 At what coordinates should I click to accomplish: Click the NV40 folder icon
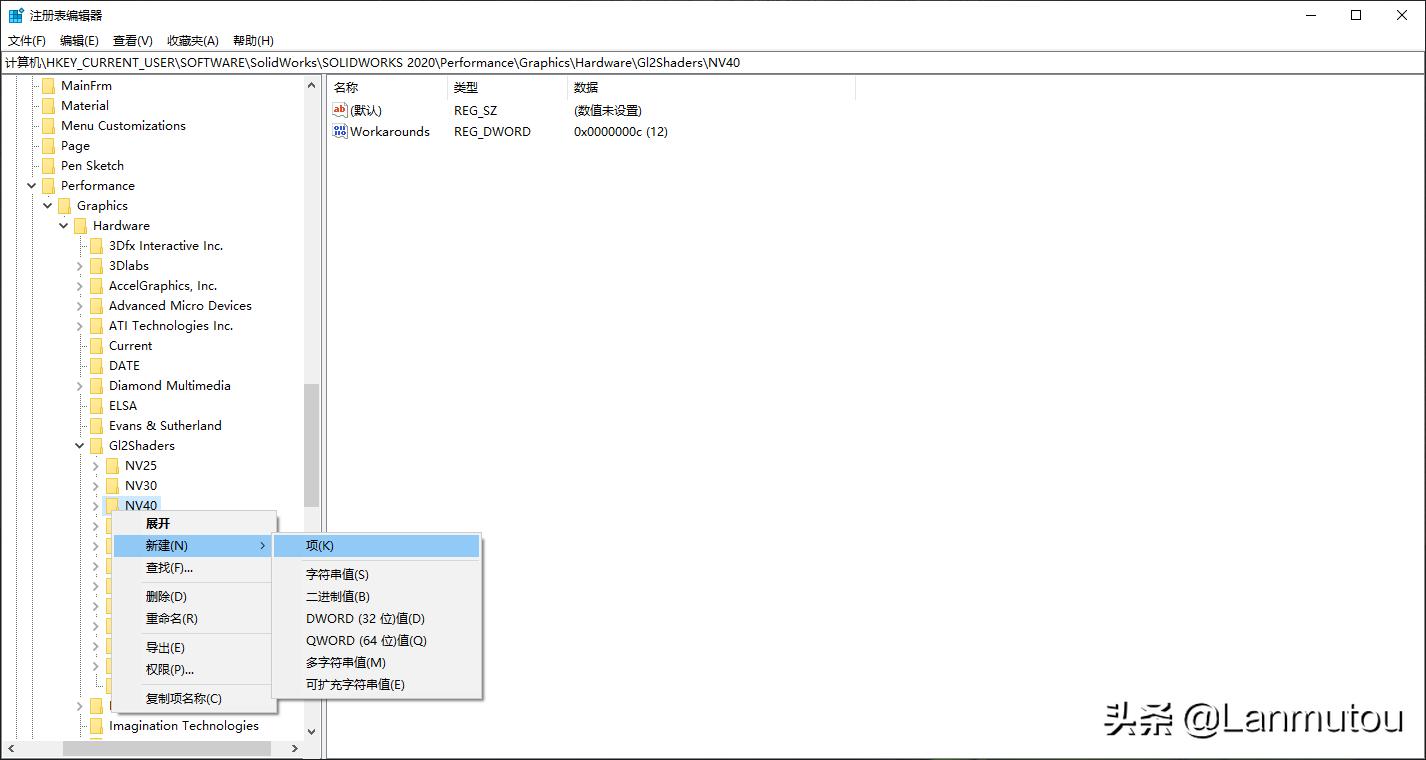pos(110,505)
